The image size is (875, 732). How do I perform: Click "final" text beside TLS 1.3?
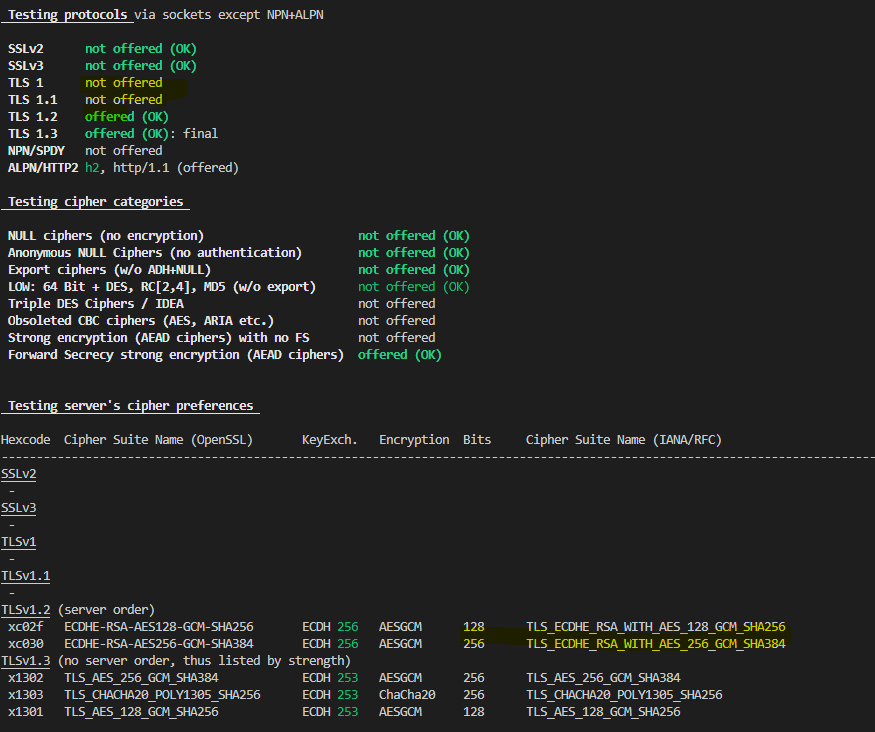click(x=200, y=133)
